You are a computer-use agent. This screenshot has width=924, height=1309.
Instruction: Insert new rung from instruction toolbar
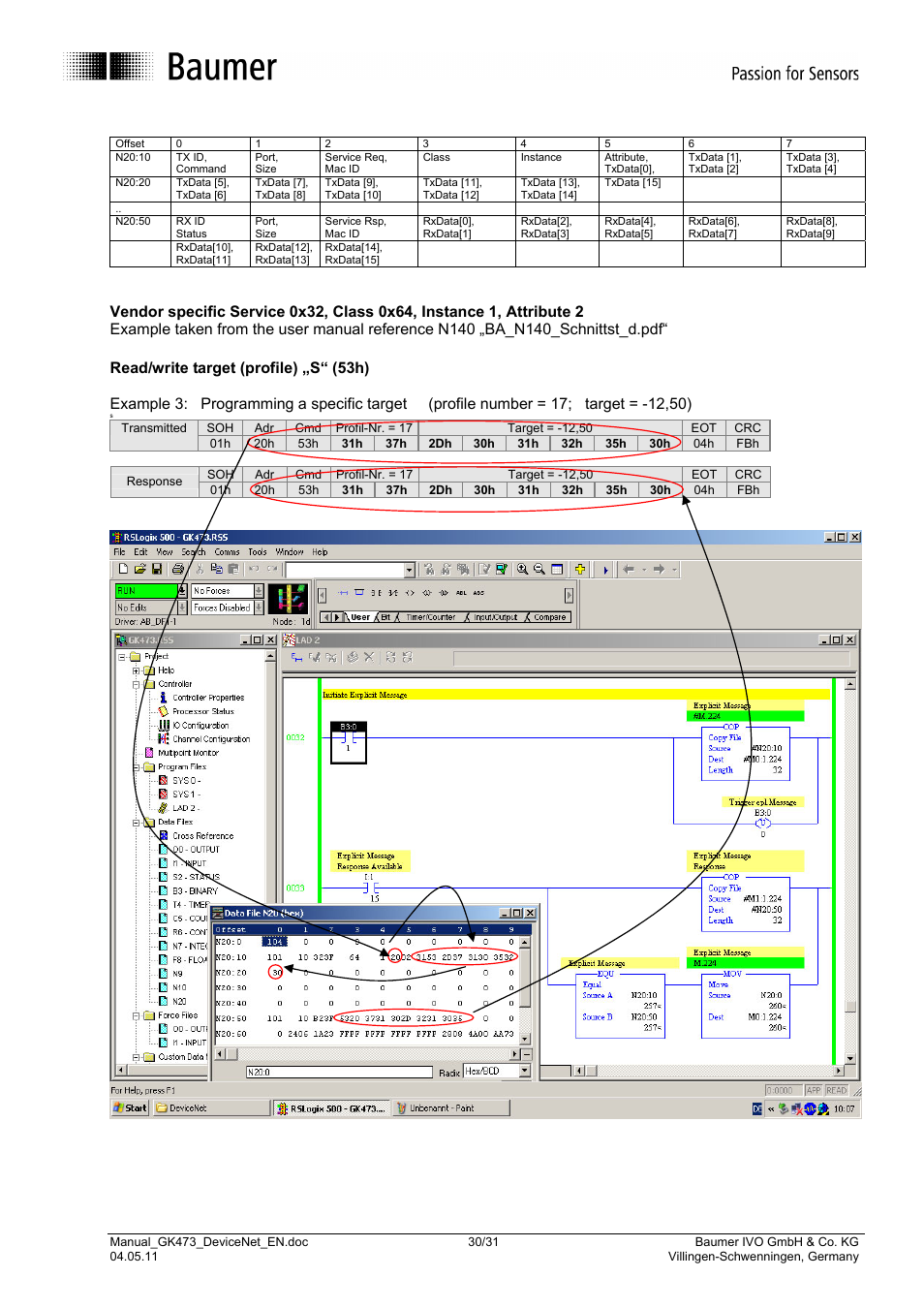coord(343,592)
